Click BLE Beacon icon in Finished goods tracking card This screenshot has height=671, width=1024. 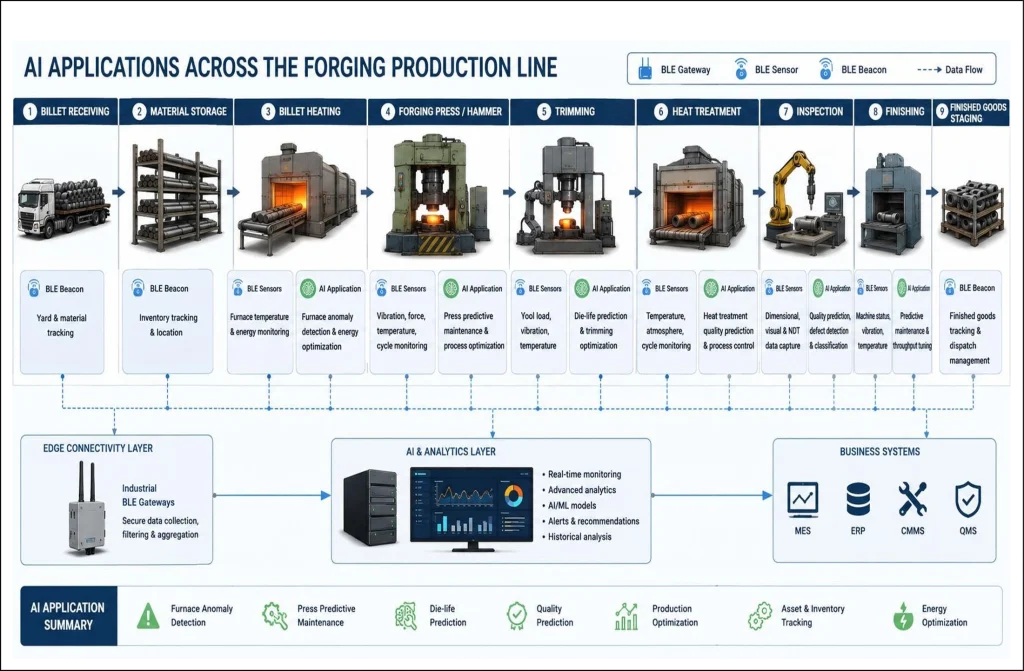[948, 287]
